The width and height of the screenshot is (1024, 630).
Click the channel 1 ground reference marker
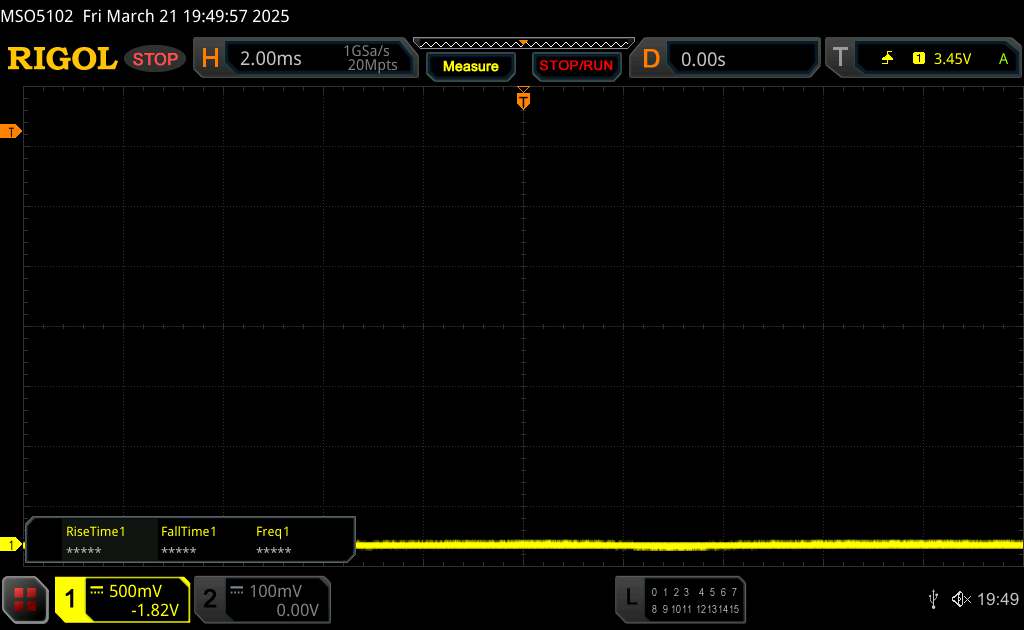[10, 544]
